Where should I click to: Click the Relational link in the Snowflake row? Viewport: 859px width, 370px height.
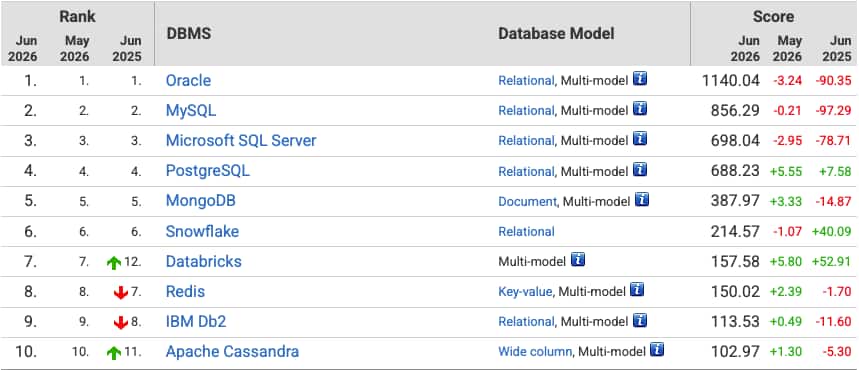point(526,231)
